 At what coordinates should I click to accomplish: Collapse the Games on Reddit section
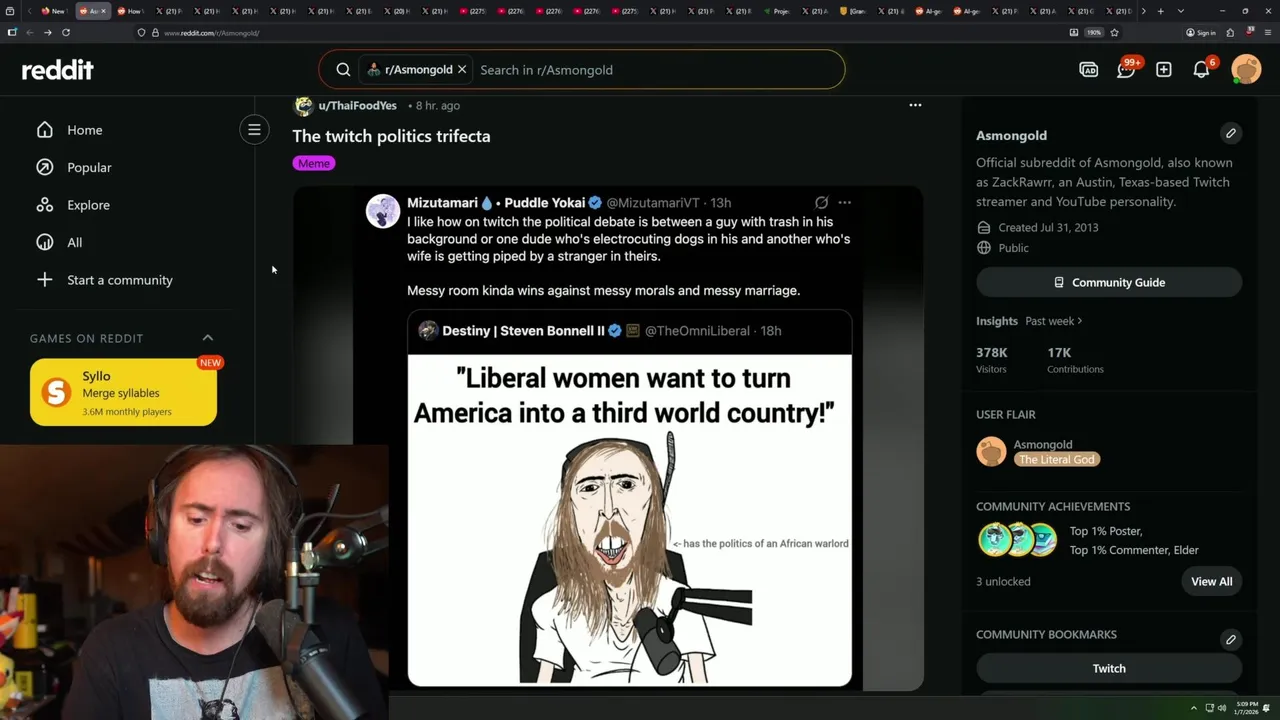(x=208, y=338)
